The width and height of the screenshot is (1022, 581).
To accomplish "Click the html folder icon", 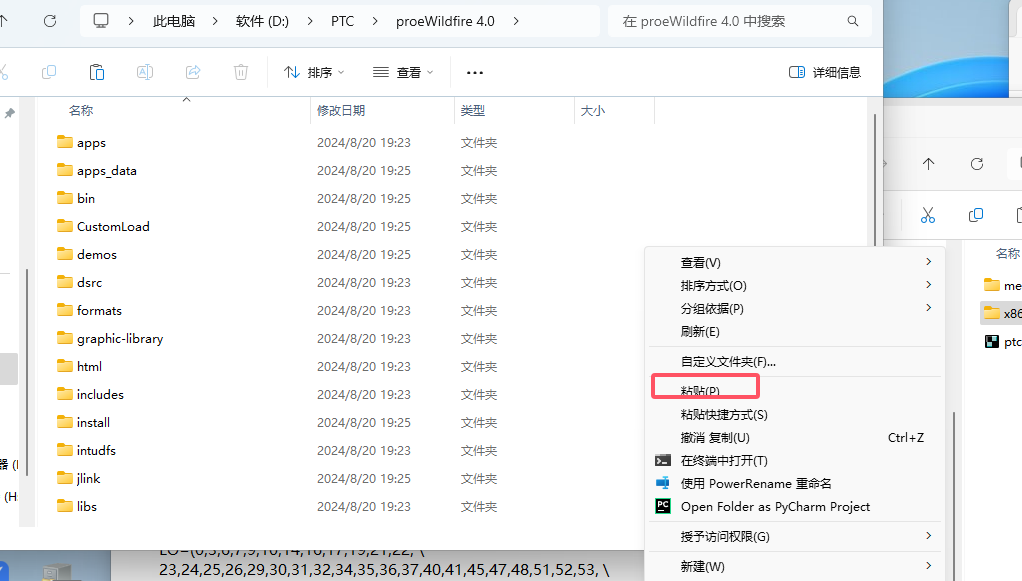I will 65,366.
